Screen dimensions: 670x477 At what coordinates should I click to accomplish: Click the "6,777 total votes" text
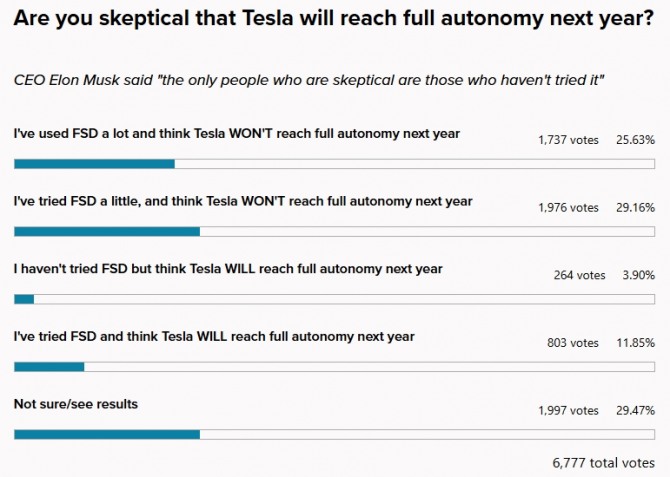coord(603,463)
